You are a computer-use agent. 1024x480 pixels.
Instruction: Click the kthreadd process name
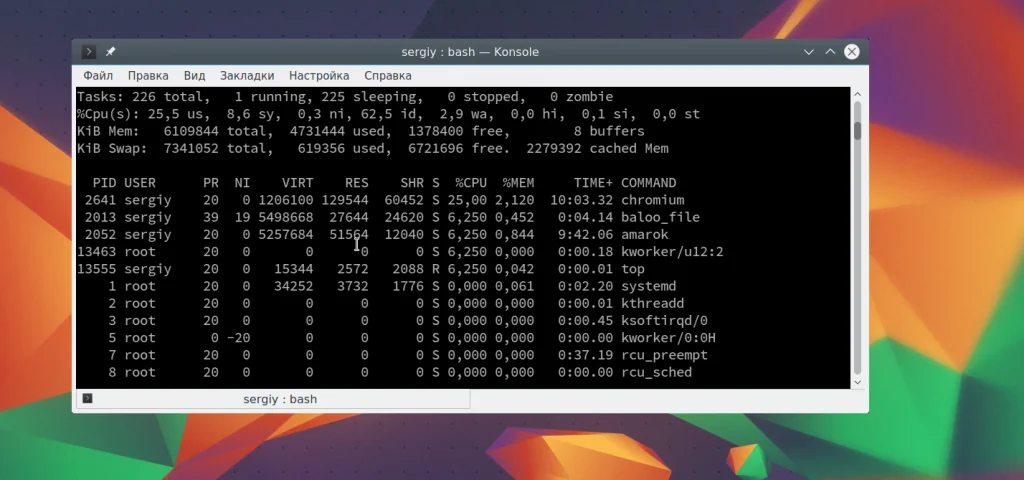(x=652, y=304)
